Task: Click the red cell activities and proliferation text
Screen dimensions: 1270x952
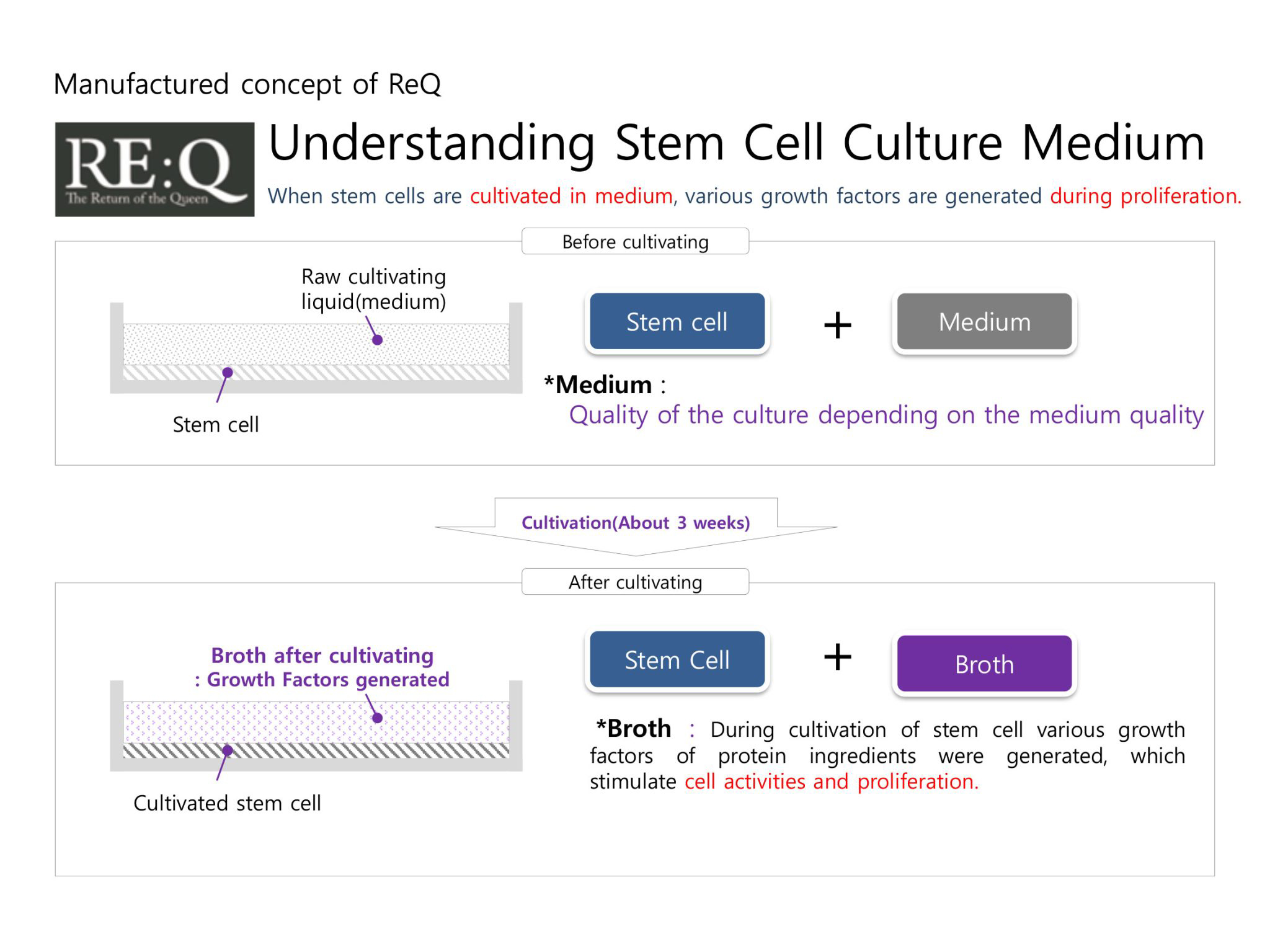Action: click(x=832, y=781)
